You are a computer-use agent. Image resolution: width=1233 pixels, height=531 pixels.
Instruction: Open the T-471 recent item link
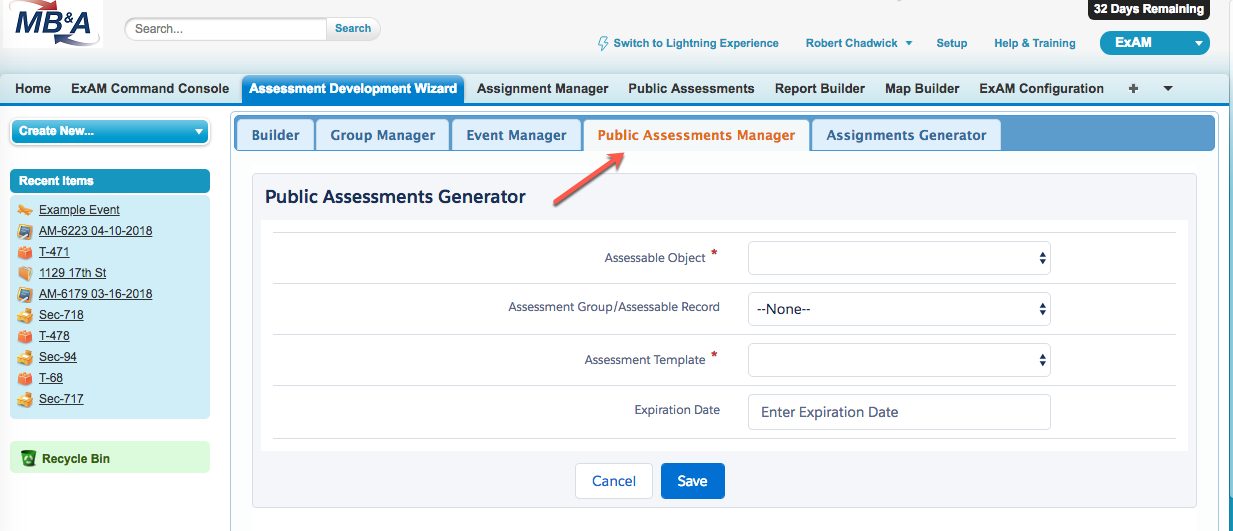(54, 252)
